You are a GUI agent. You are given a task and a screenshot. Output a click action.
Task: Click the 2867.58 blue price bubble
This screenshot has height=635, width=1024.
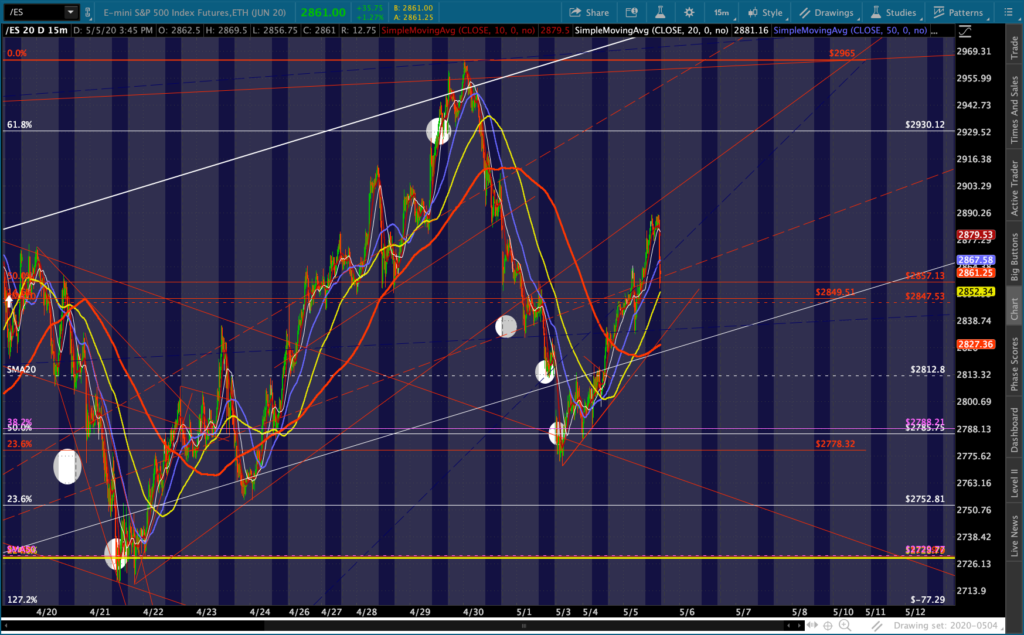(975, 260)
